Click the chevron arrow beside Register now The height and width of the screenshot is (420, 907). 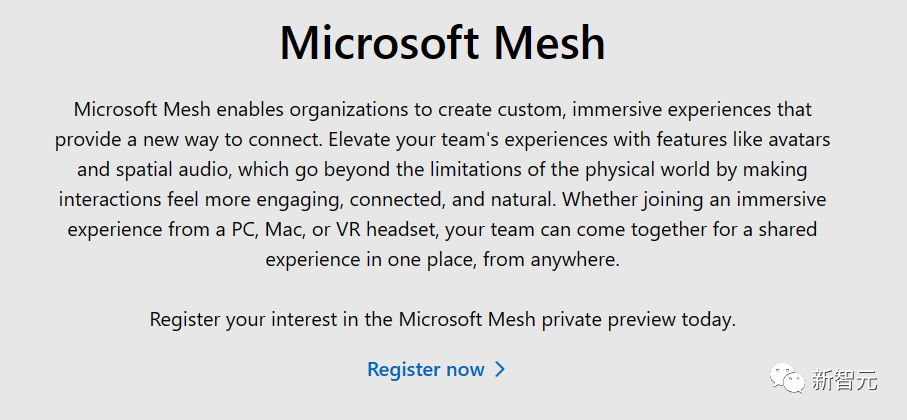pos(501,370)
